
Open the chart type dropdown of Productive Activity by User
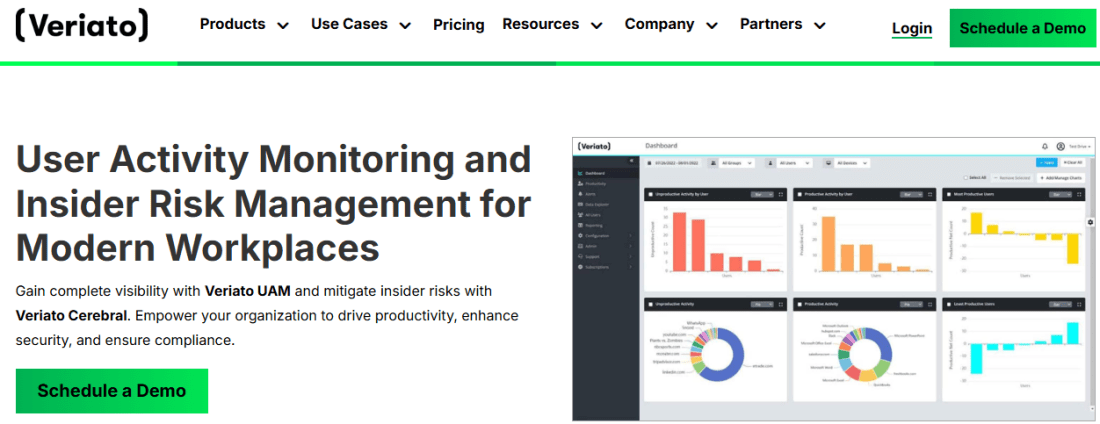911,194
